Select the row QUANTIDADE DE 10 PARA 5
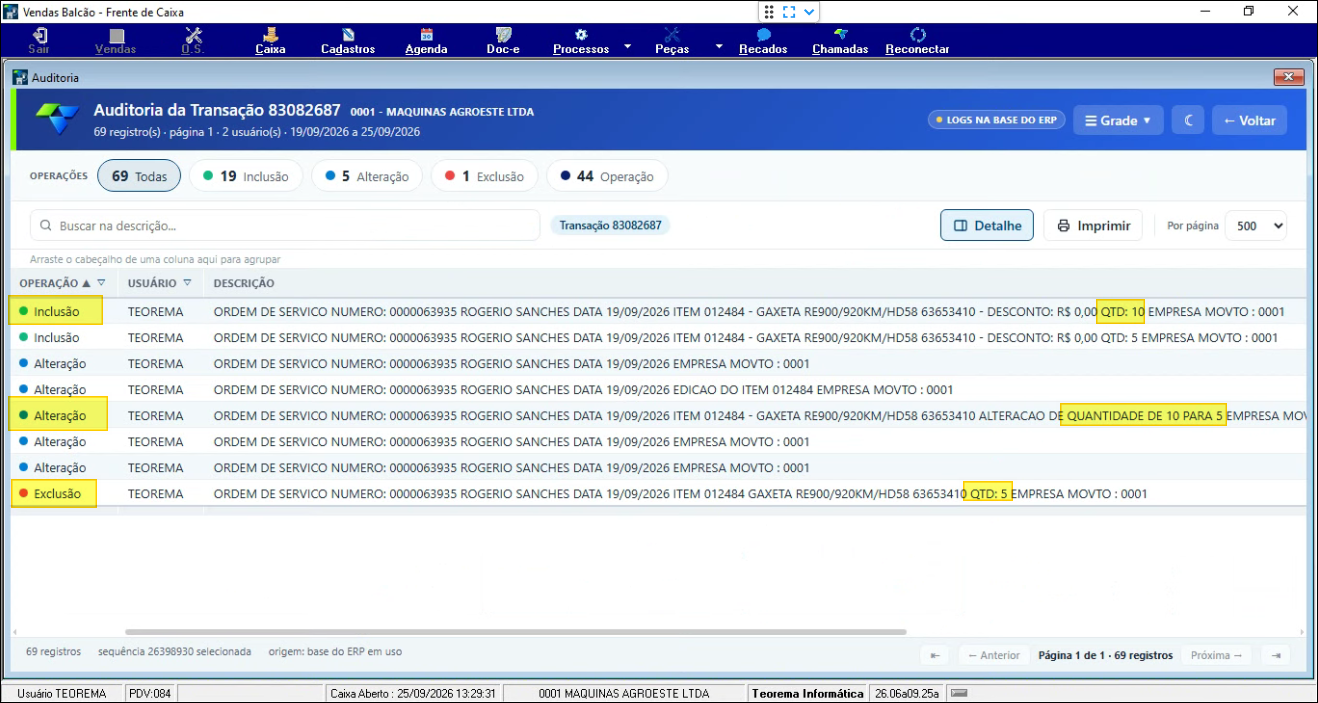The image size is (1318, 703). [x=658, y=416]
